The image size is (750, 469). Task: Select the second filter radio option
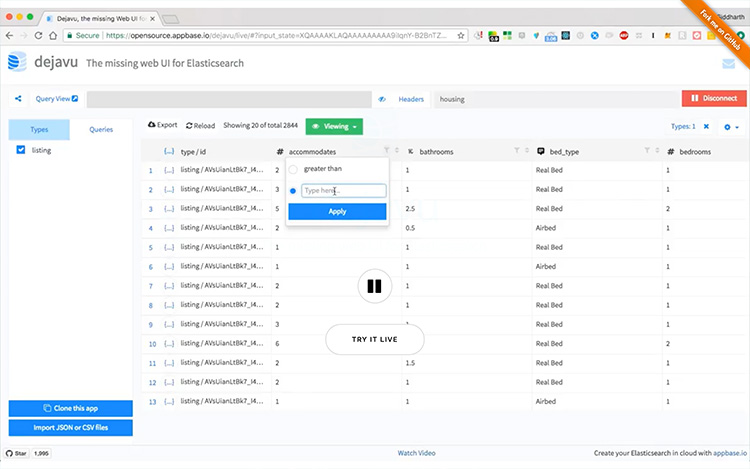pos(293,190)
